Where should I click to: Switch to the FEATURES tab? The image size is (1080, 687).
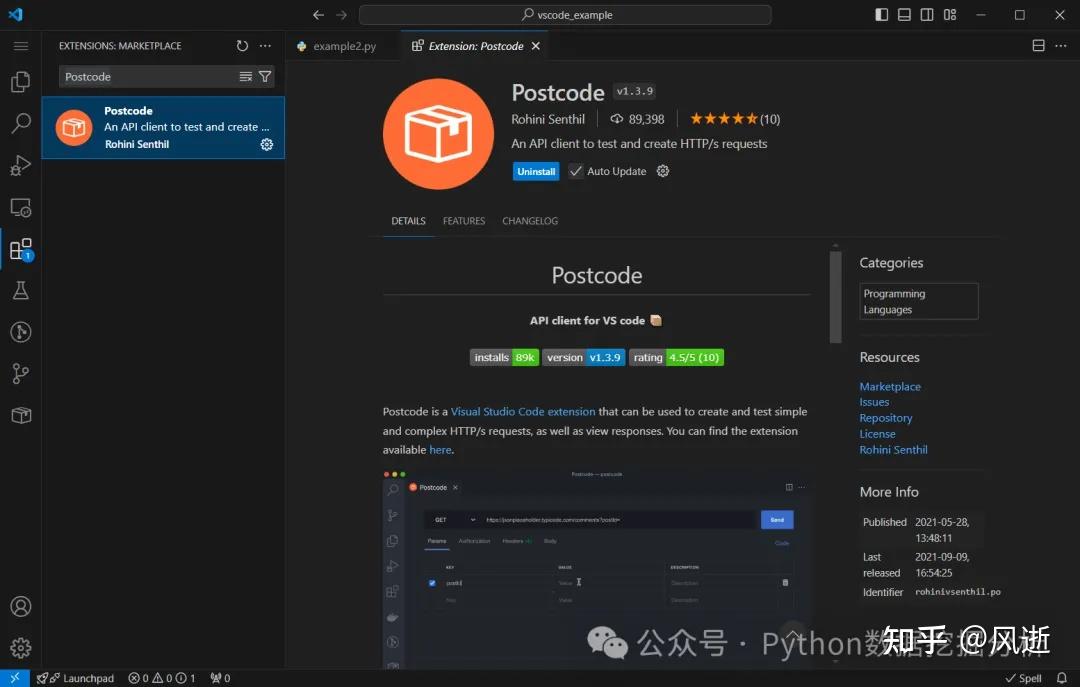click(464, 221)
